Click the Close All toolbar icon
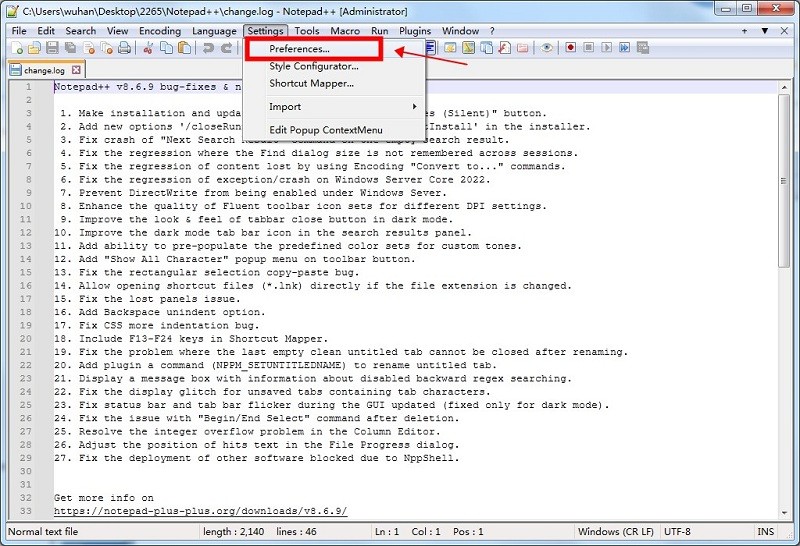800x546 pixels. click(106, 48)
